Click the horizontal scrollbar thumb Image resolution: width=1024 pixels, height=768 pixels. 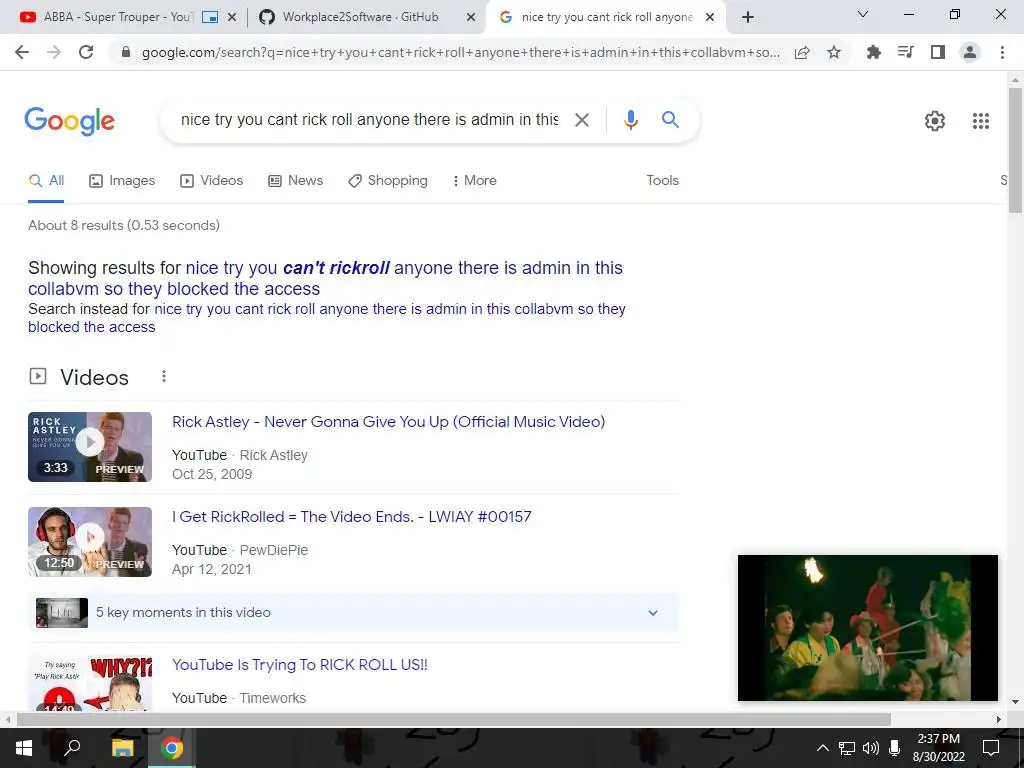coord(454,719)
